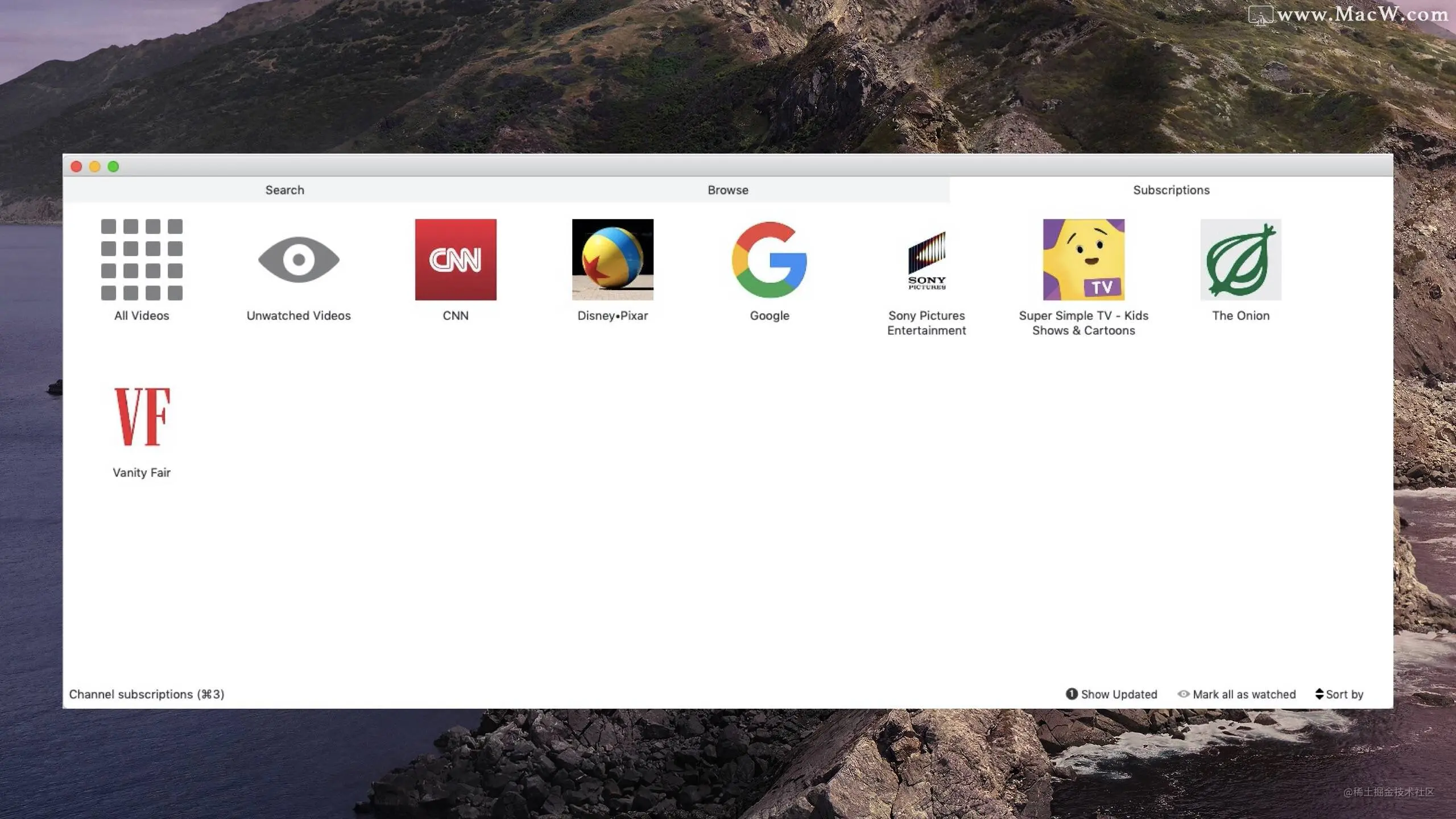Open the Vanity Fair VF logo
The image size is (1456, 819).
tap(142, 416)
